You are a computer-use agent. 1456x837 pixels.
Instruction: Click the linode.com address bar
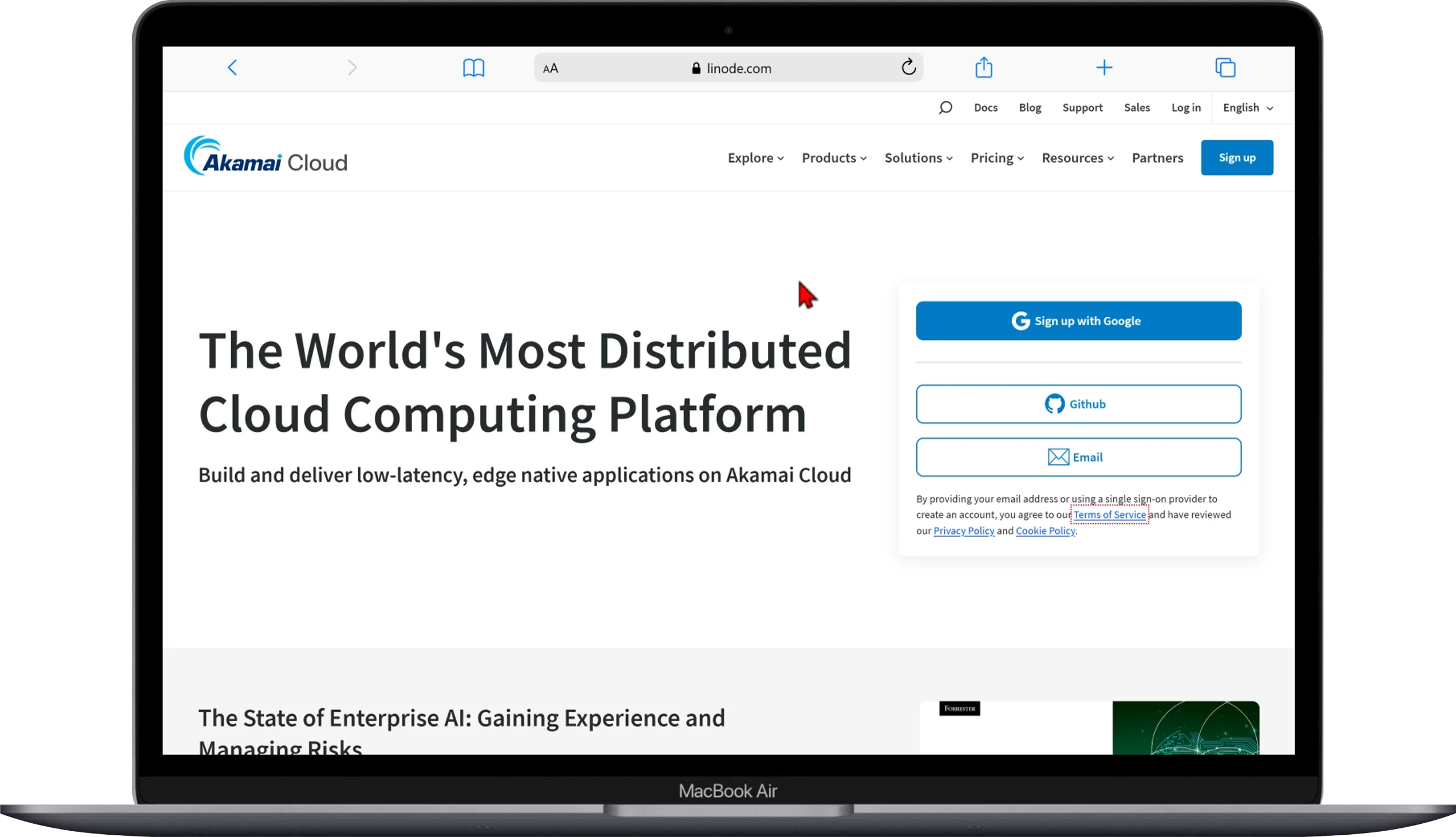(x=728, y=68)
